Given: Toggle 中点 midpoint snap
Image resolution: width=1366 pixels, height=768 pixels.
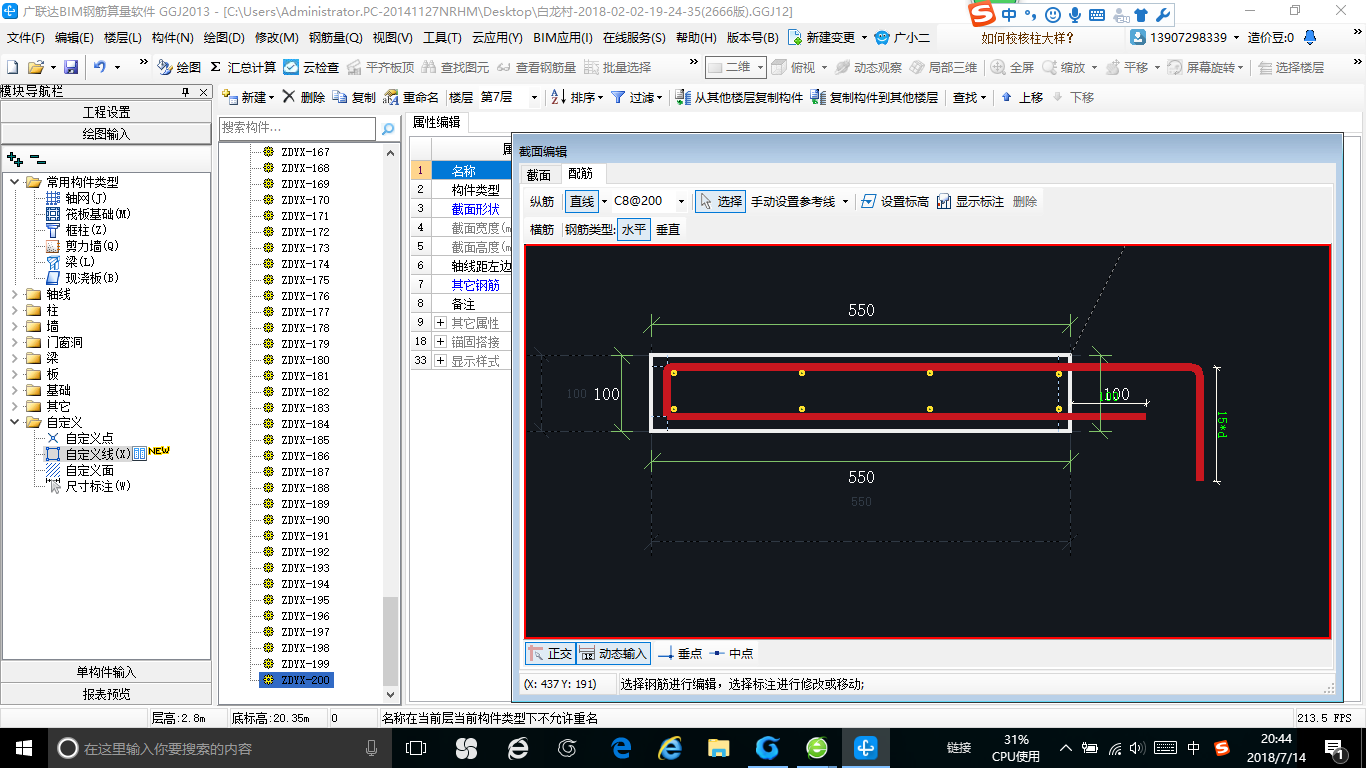Looking at the screenshot, I should [732, 653].
